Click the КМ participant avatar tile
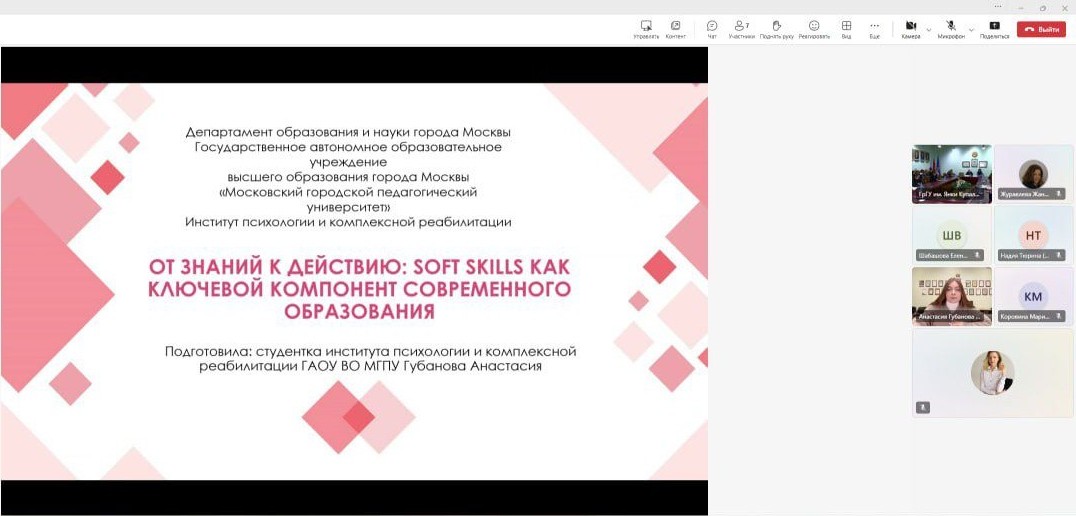Viewport: 1076px width, 516px height. 1033,296
